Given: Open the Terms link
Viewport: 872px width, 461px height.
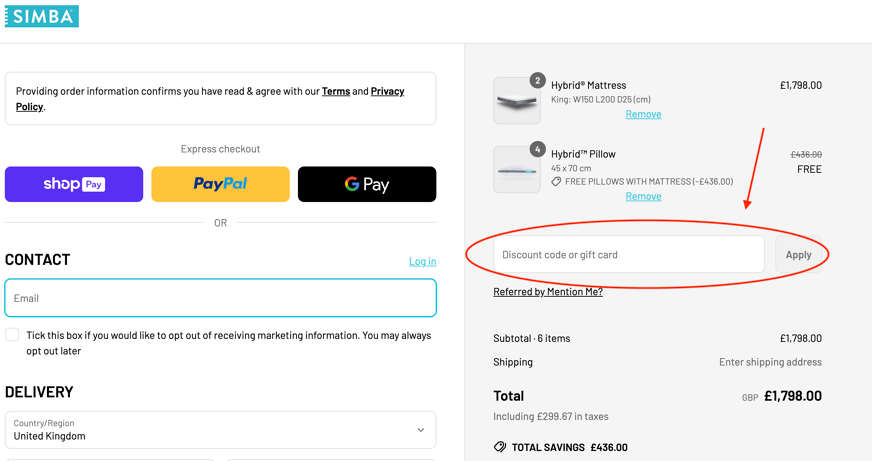Looking at the screenshot, I should pos(336,91).
